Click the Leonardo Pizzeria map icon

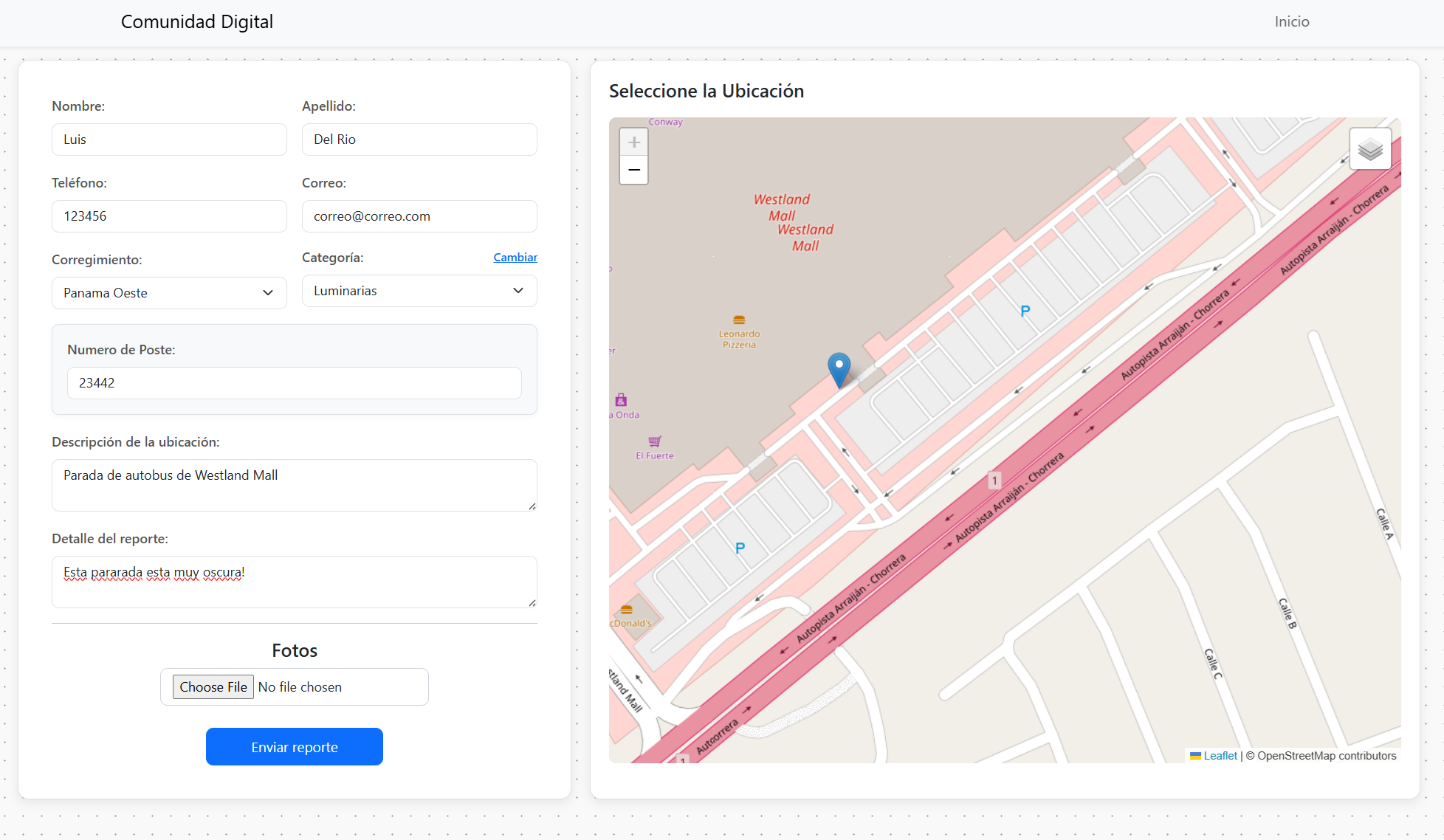coord(739,320)
